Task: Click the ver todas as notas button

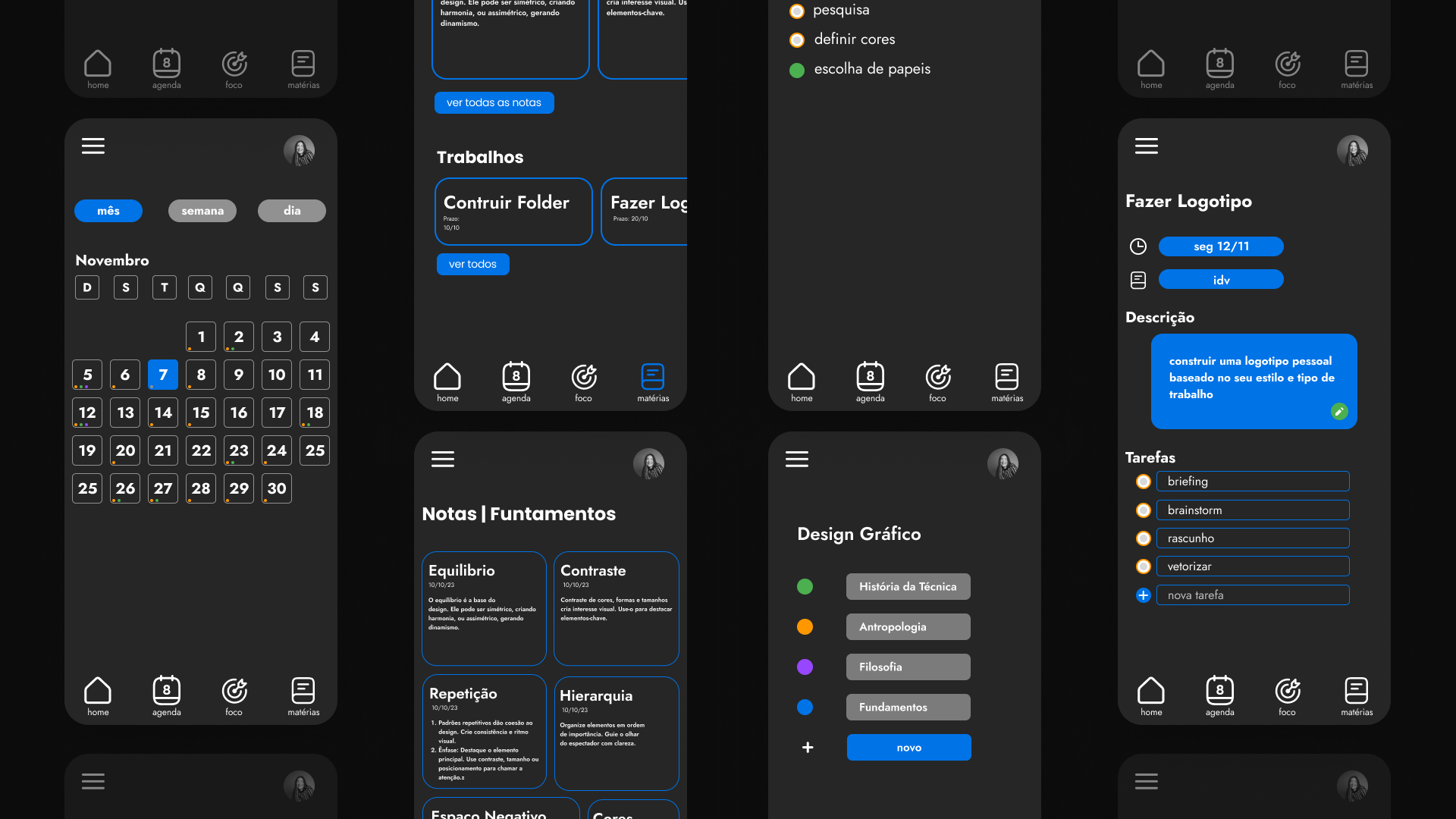Action: click(x=494, y=102)
